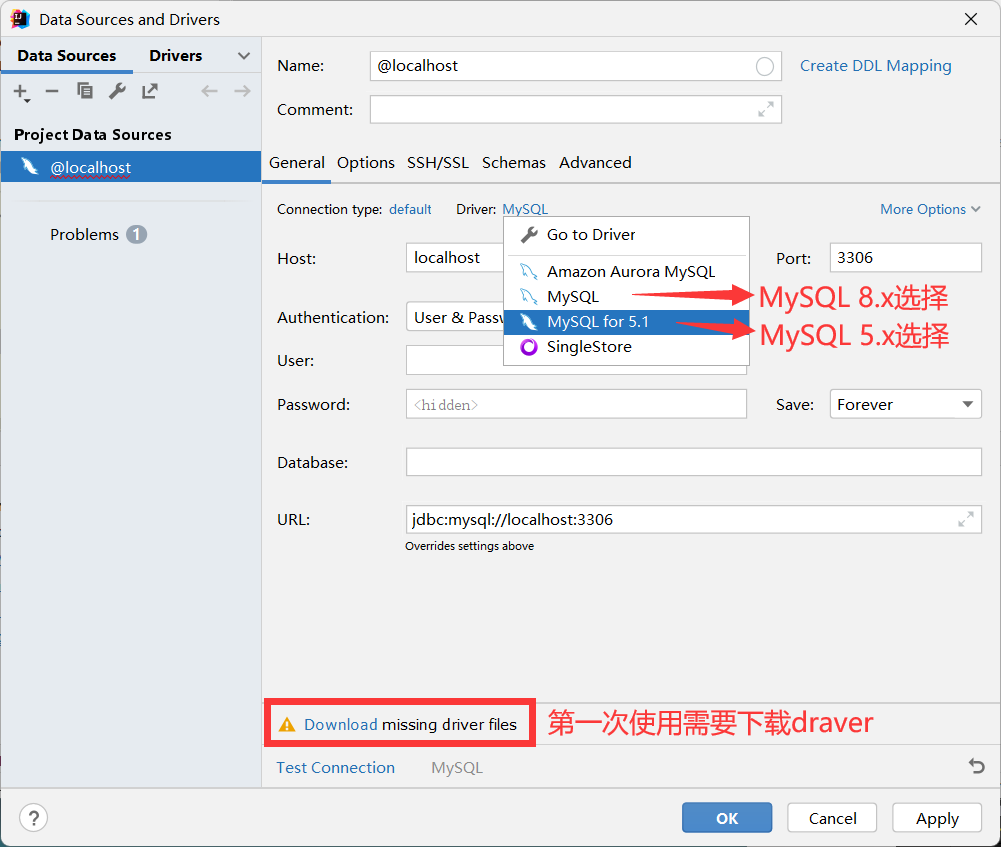Open the Schemas tab
The image size is (1001, 847).
click(514, 163)
